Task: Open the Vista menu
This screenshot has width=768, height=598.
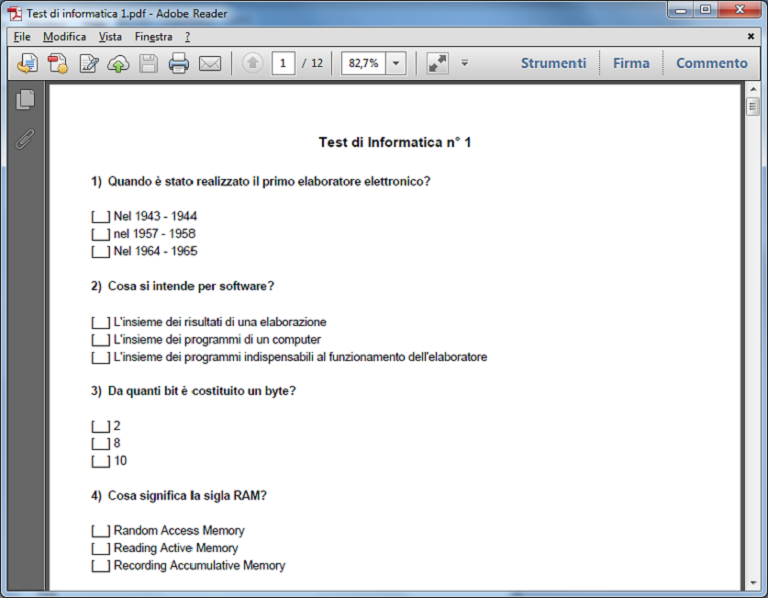Action: 110,36
